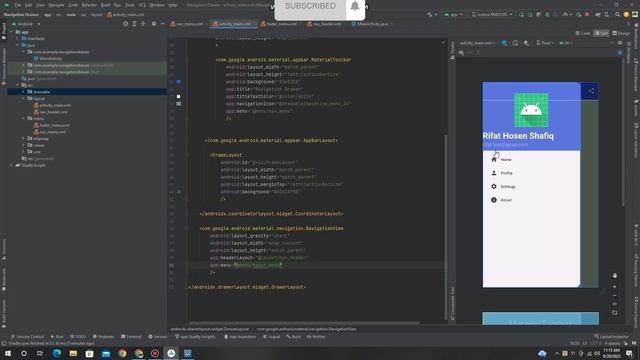Open the Version Control tool window

27,337
